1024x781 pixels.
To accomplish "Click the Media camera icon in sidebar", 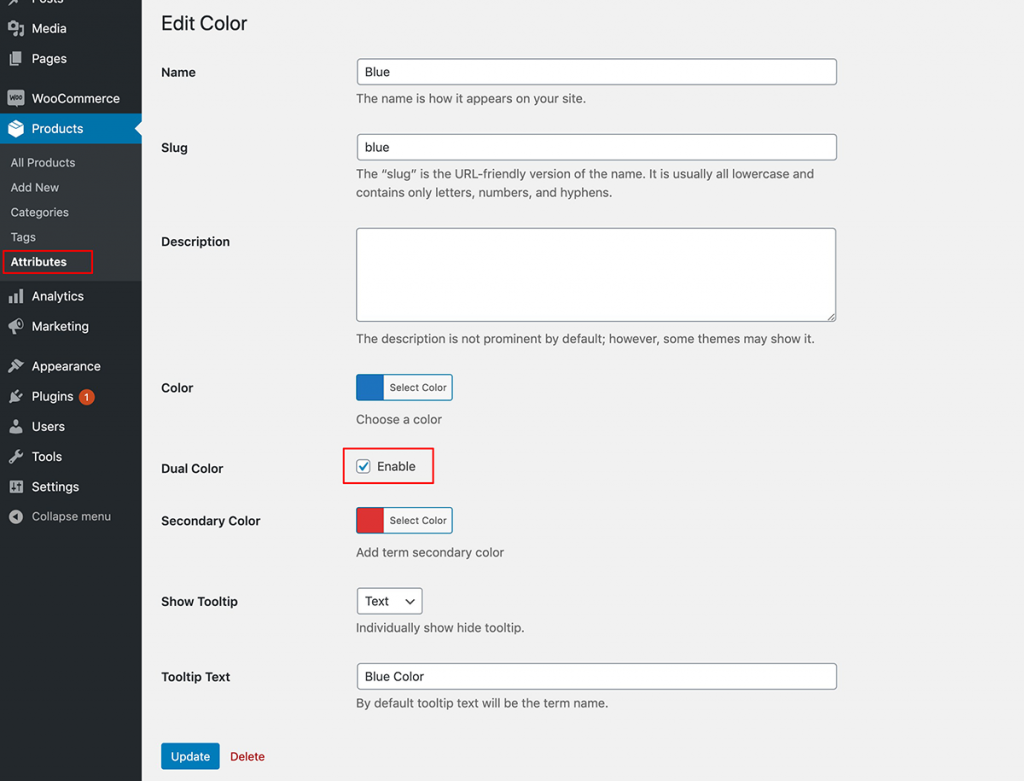I will tap(16, 28).
